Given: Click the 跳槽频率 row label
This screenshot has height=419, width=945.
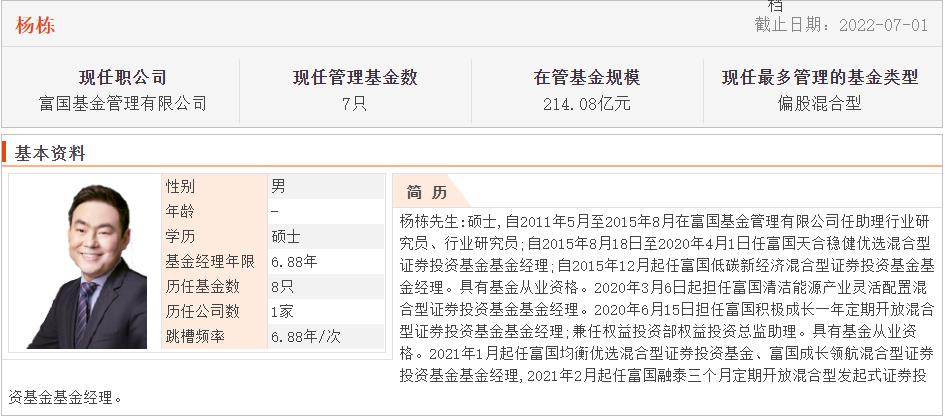Looking at the screenshot, I should click(x=195, y=336).
